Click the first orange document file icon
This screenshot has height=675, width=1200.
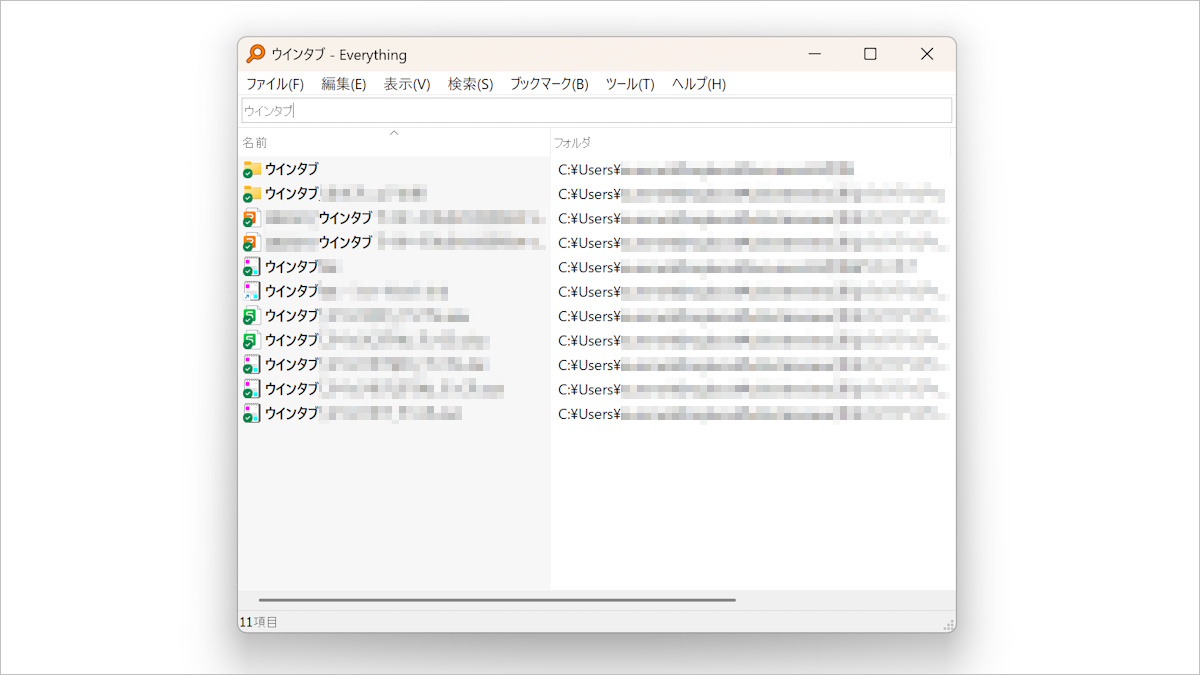point(252,218)
